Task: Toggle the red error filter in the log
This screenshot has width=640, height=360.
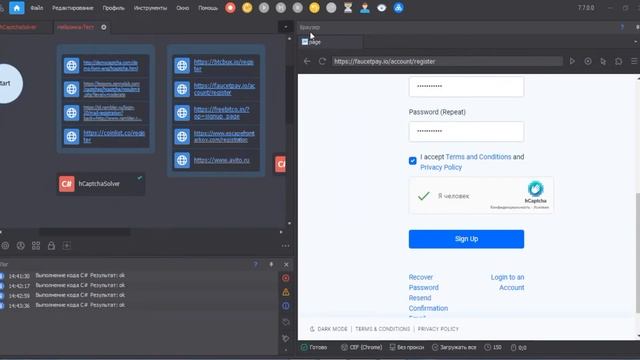Action: pos(286,278)
